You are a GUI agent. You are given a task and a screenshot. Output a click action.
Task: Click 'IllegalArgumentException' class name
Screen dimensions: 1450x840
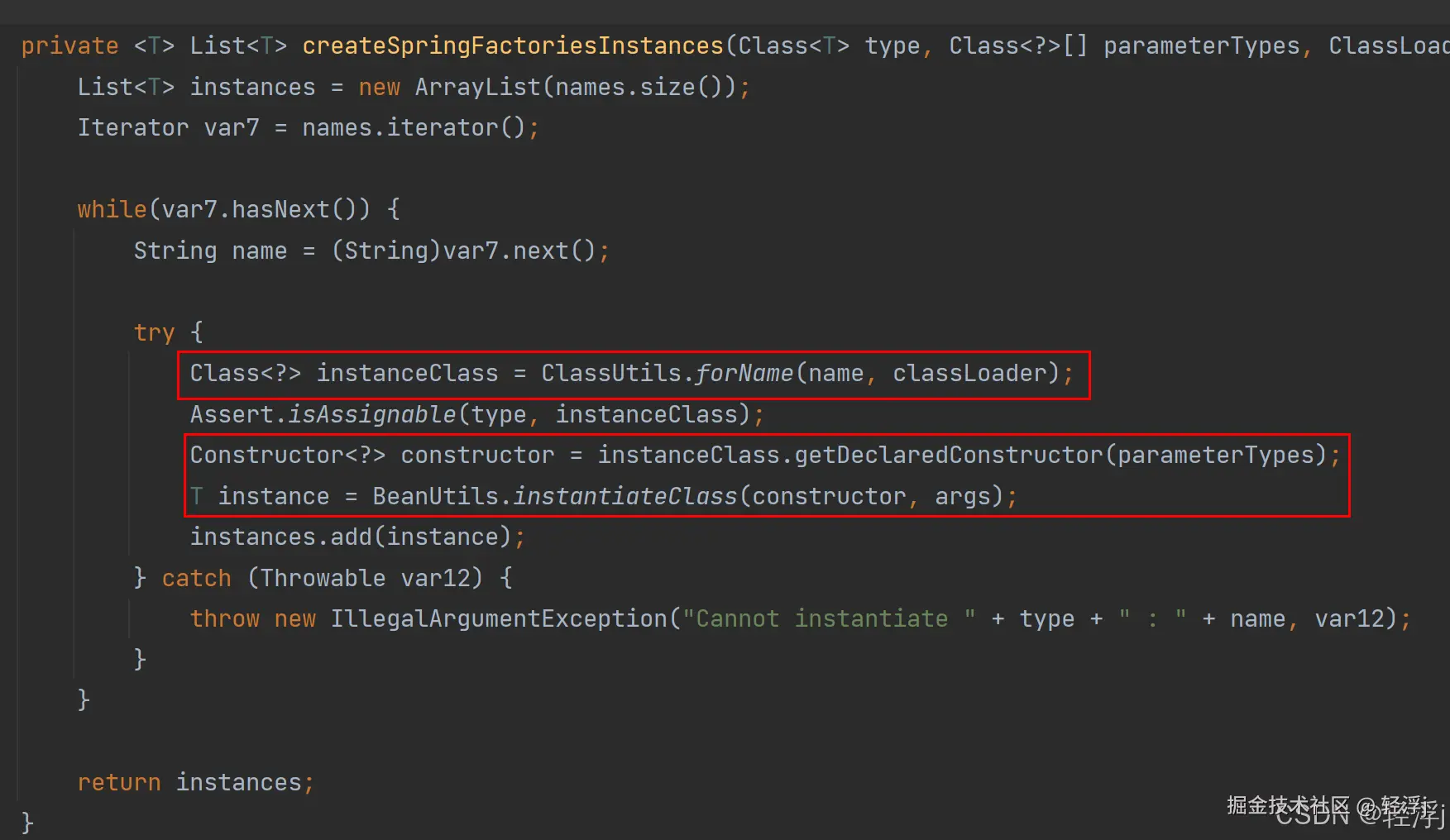click(499, 618)
